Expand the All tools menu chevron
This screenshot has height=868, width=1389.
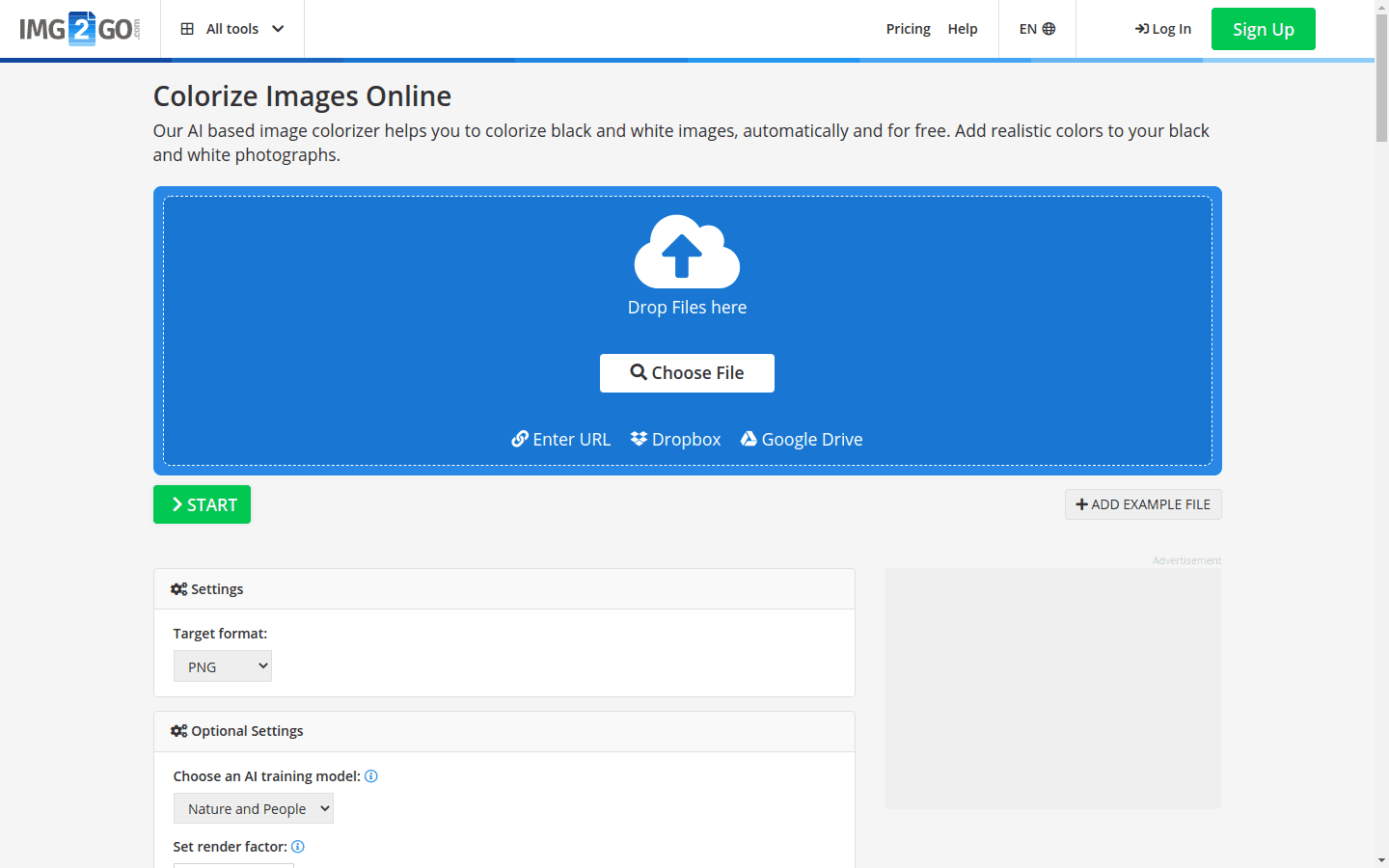pos(278,28)
